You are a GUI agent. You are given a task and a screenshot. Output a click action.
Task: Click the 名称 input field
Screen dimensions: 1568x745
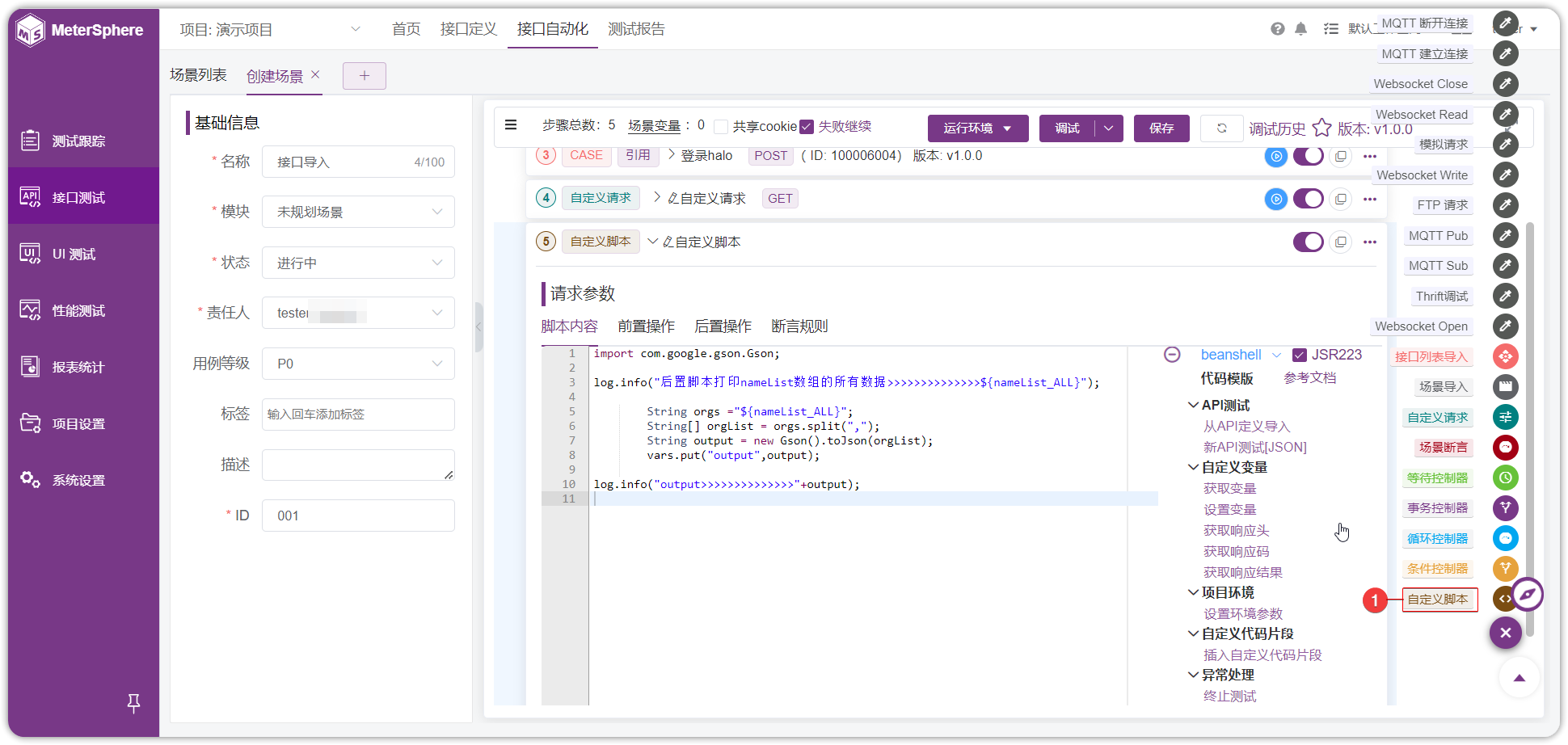pos(358,162)
